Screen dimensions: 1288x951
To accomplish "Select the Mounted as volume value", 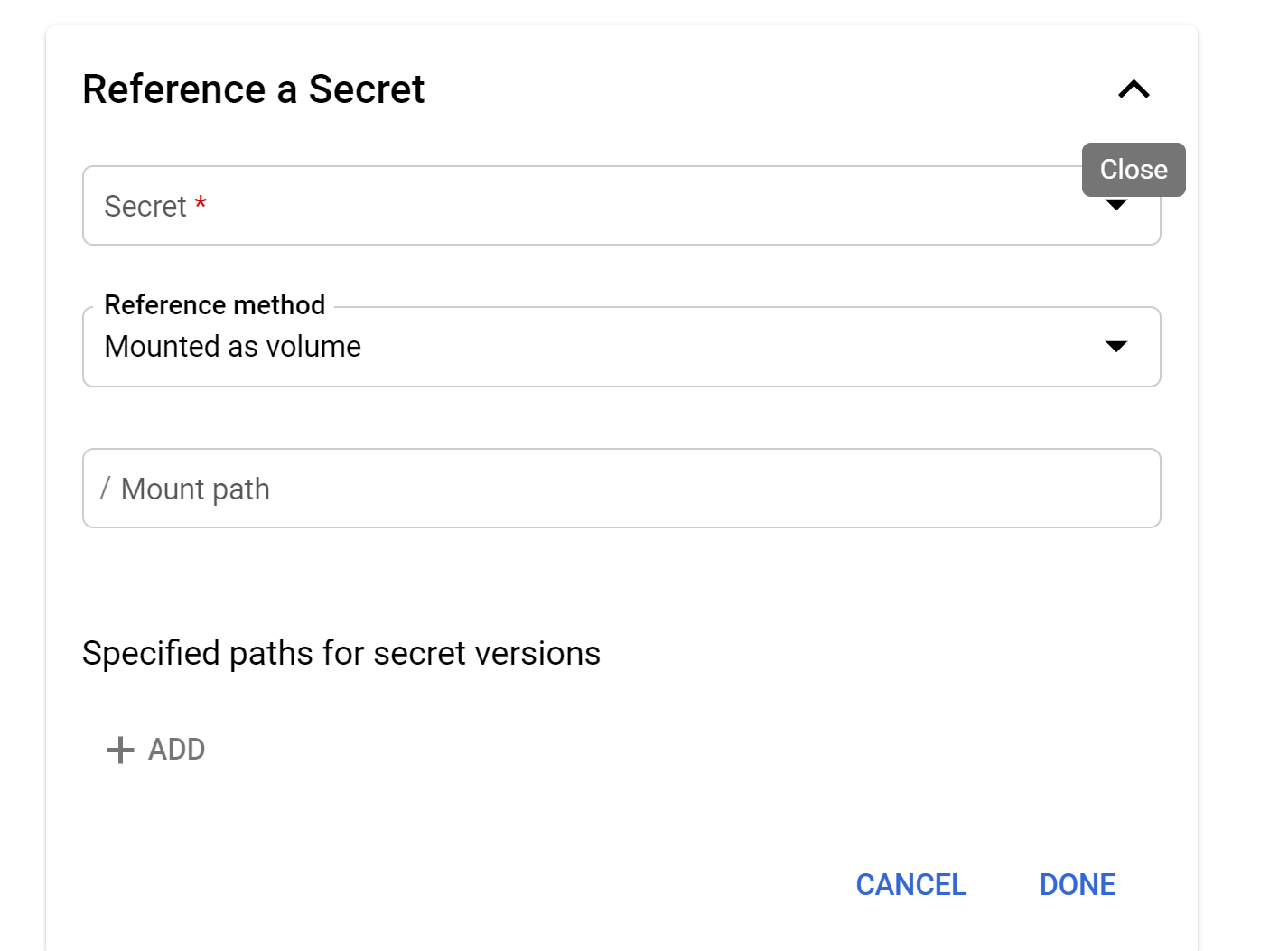I will tap(233, 347).
